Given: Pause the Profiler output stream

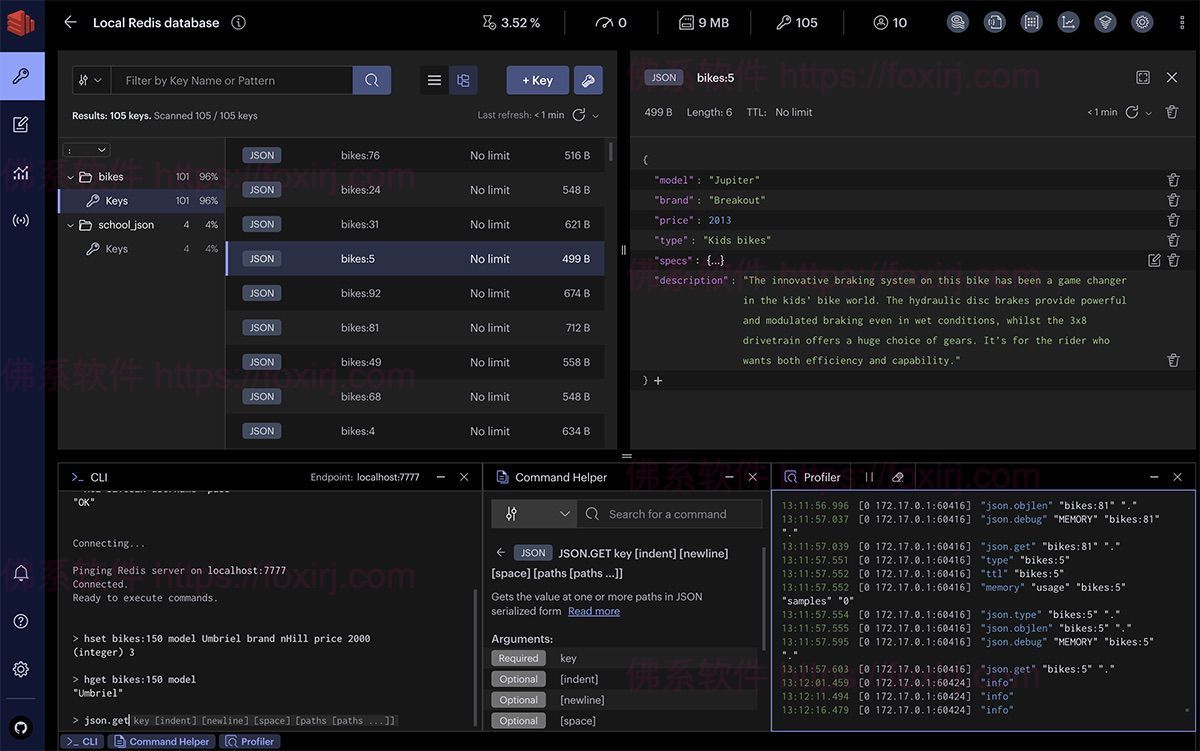Looking at the screenshot, I should tap(868, 477).
